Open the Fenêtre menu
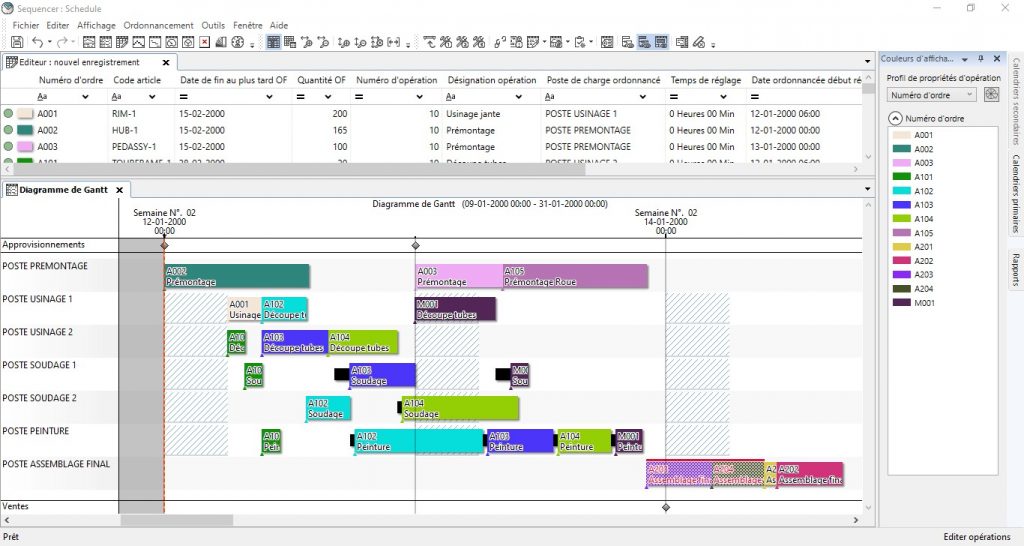The height and width of the screenshot is (546, 1024). [x=248, y=25]
